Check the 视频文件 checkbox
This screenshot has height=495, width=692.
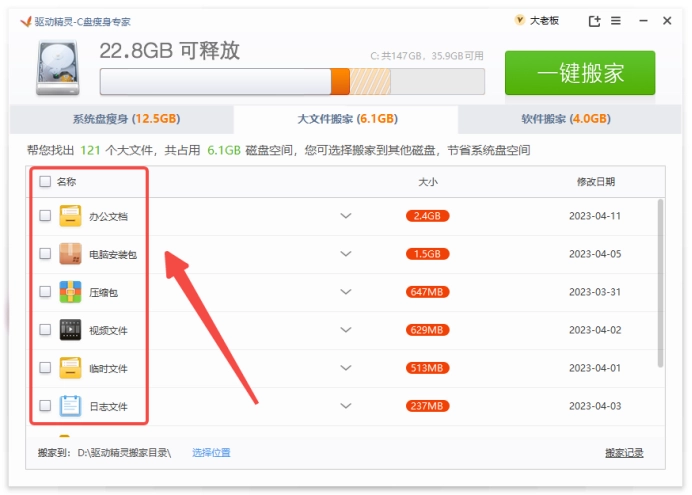click(45, 330)
